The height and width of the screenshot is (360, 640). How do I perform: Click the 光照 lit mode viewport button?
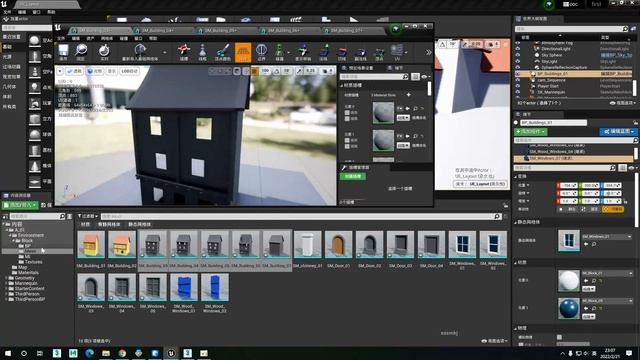94,71
